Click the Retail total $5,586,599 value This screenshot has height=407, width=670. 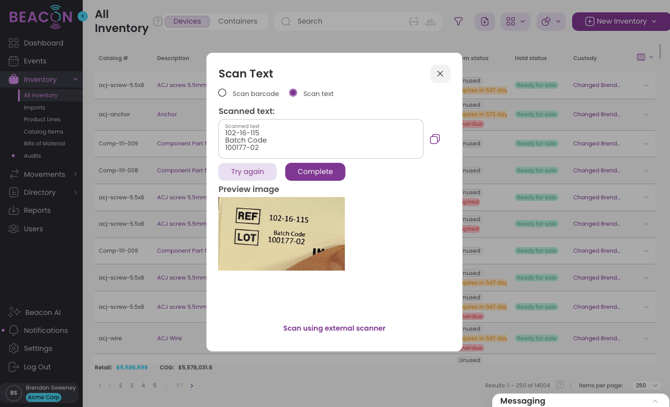pos(132,367)
